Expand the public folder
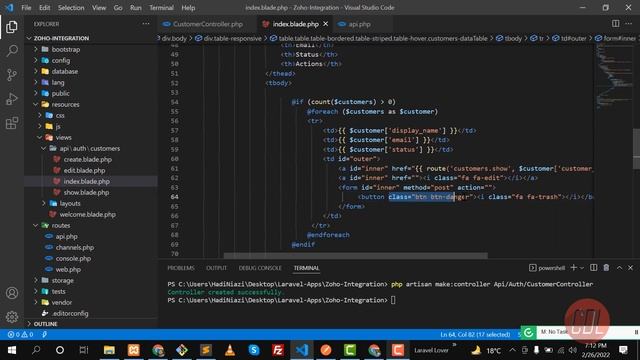Viewport: 640px width, 360px height. click(60, 93)
